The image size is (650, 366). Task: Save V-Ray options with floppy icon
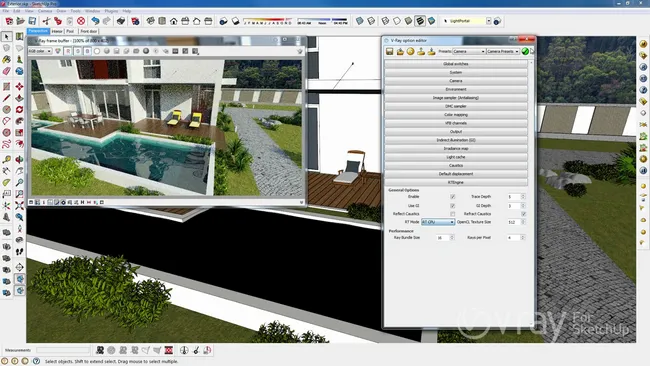[389, 51]
